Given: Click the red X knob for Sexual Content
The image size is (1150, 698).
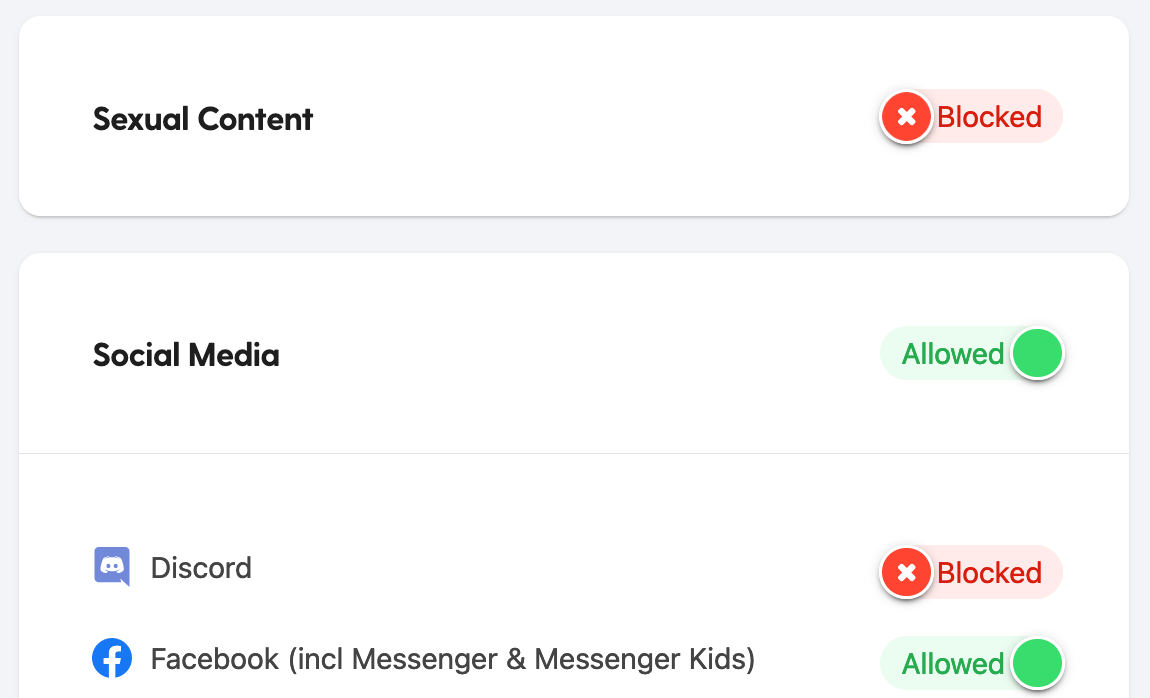Looking at the screenshot, I should coord(906,117).
